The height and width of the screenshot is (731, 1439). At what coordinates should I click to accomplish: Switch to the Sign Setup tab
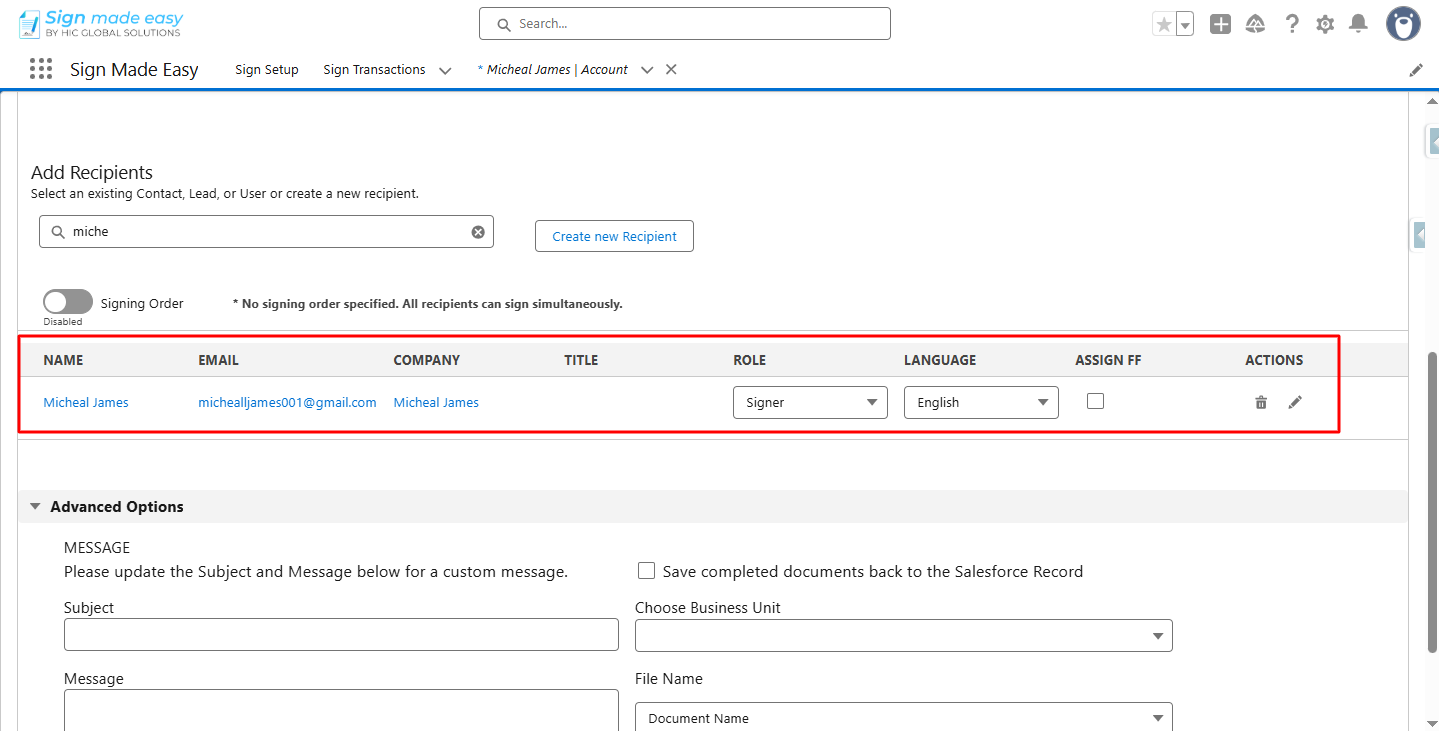[267, 70]
